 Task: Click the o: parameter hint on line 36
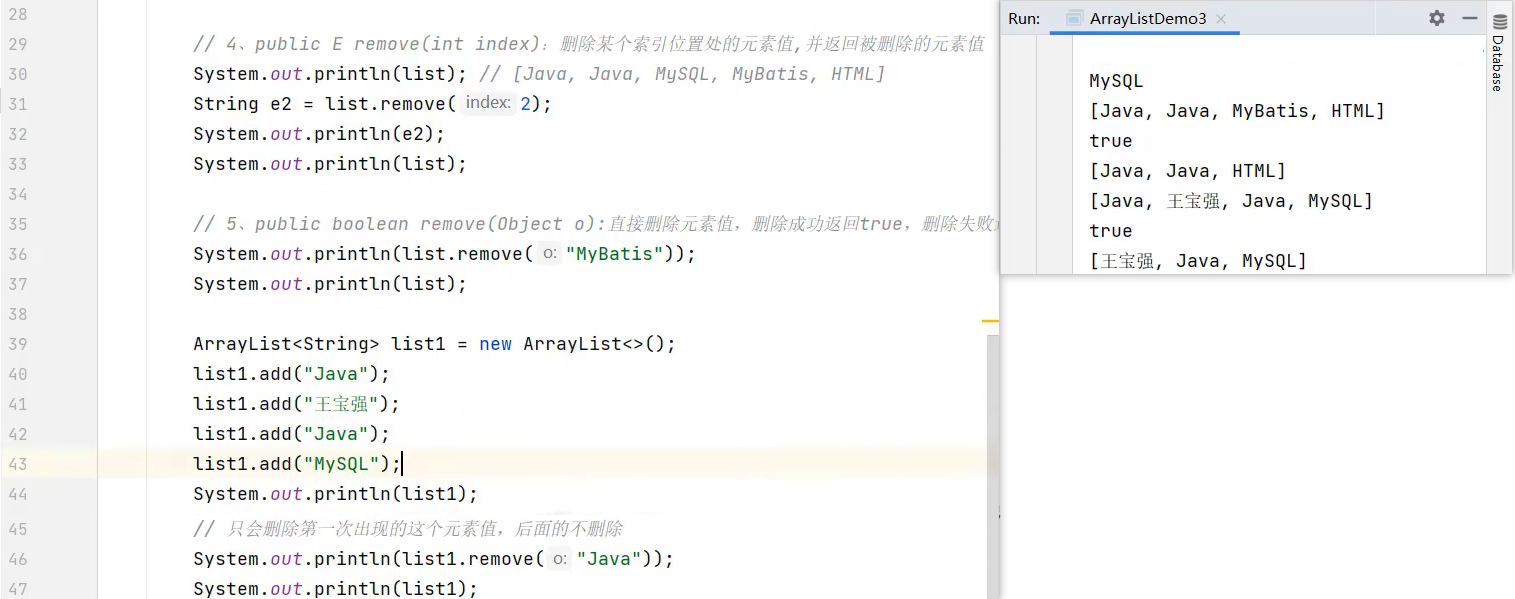(x=548, y=254)
